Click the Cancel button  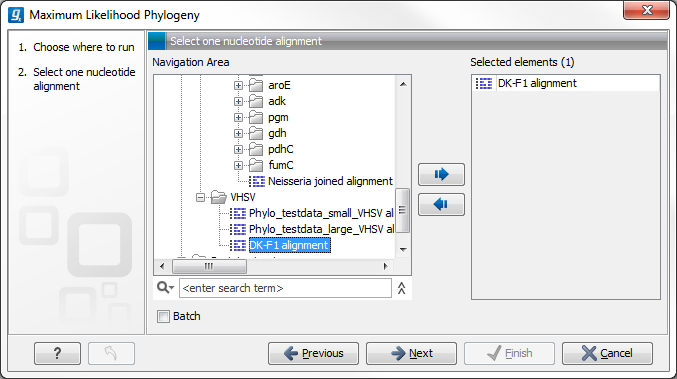pos(607,354)
